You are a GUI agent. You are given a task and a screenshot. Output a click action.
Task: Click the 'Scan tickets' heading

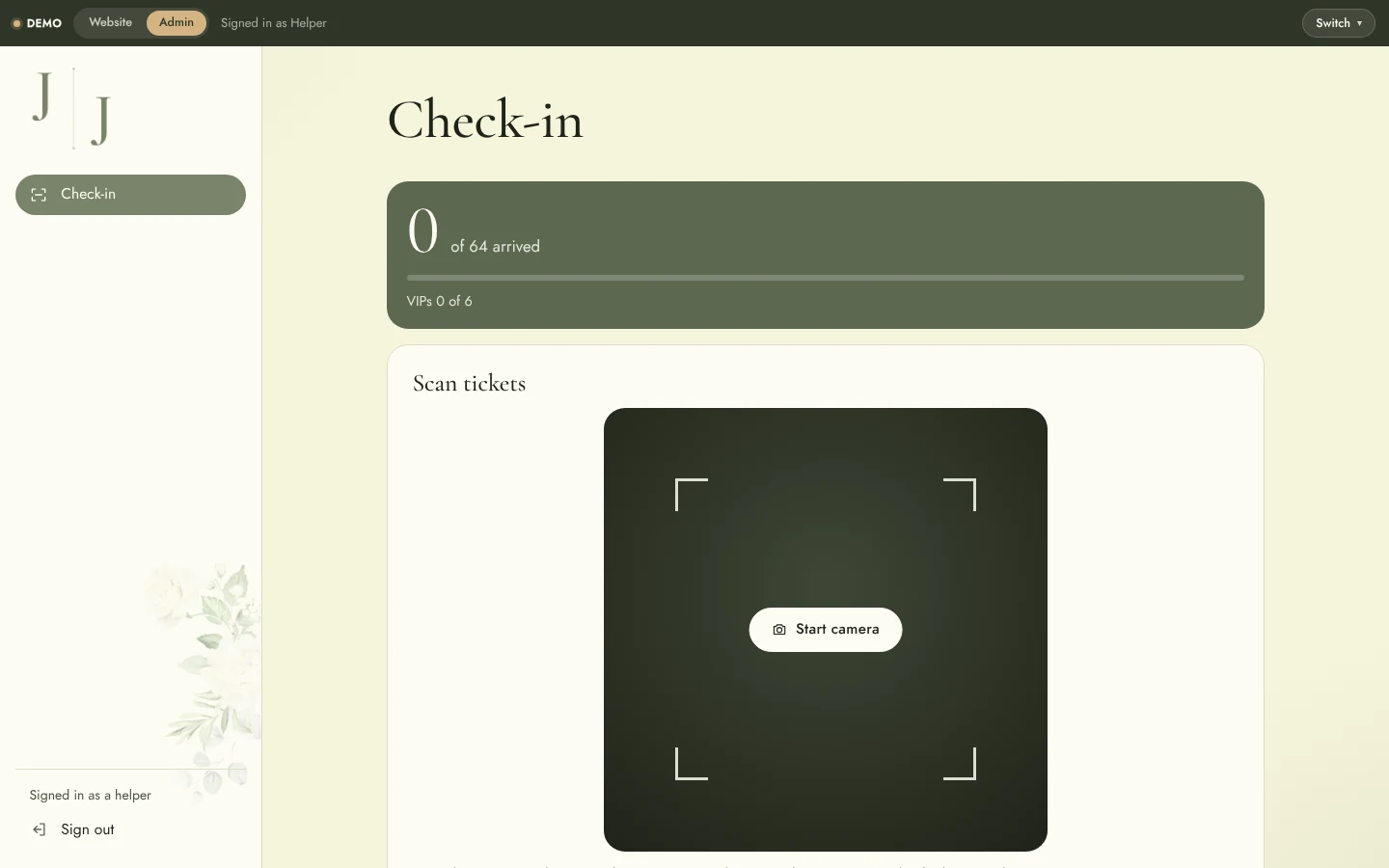pyautogui.click(x=470, y=383)
